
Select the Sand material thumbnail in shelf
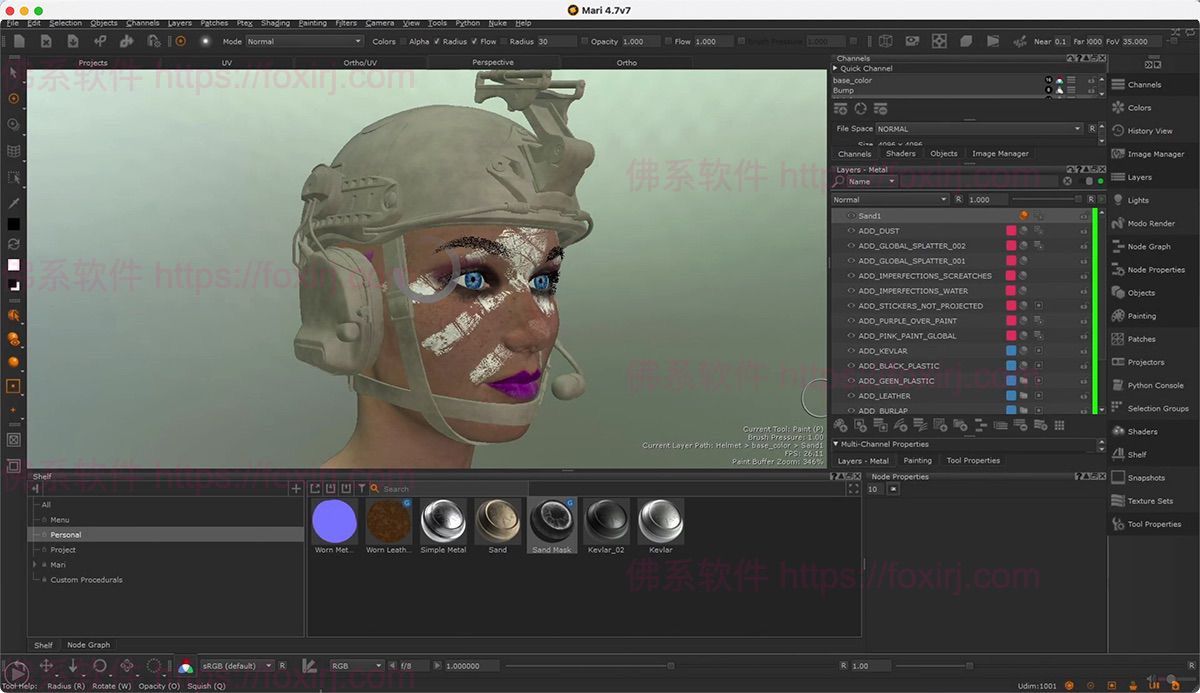pyautogui.click(x=497, y=521)
